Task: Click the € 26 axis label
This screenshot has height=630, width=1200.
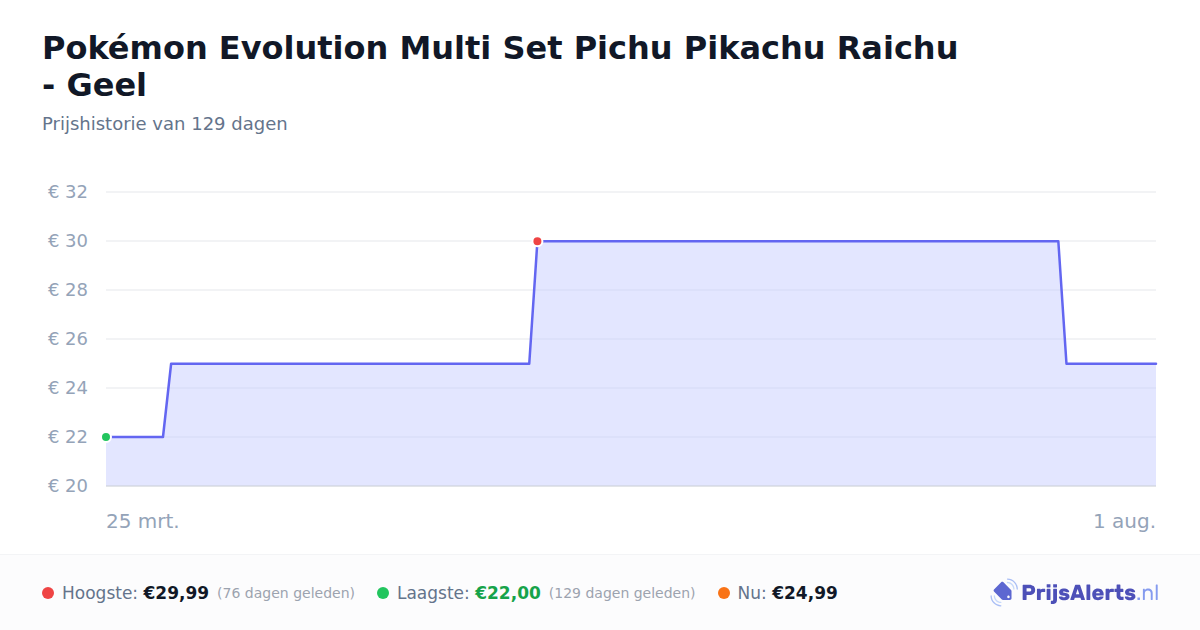Action: pos(68,339)
